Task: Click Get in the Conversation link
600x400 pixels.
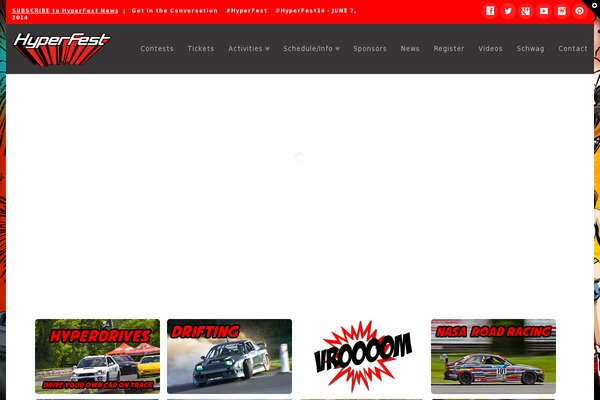Action: pos(174,11)
